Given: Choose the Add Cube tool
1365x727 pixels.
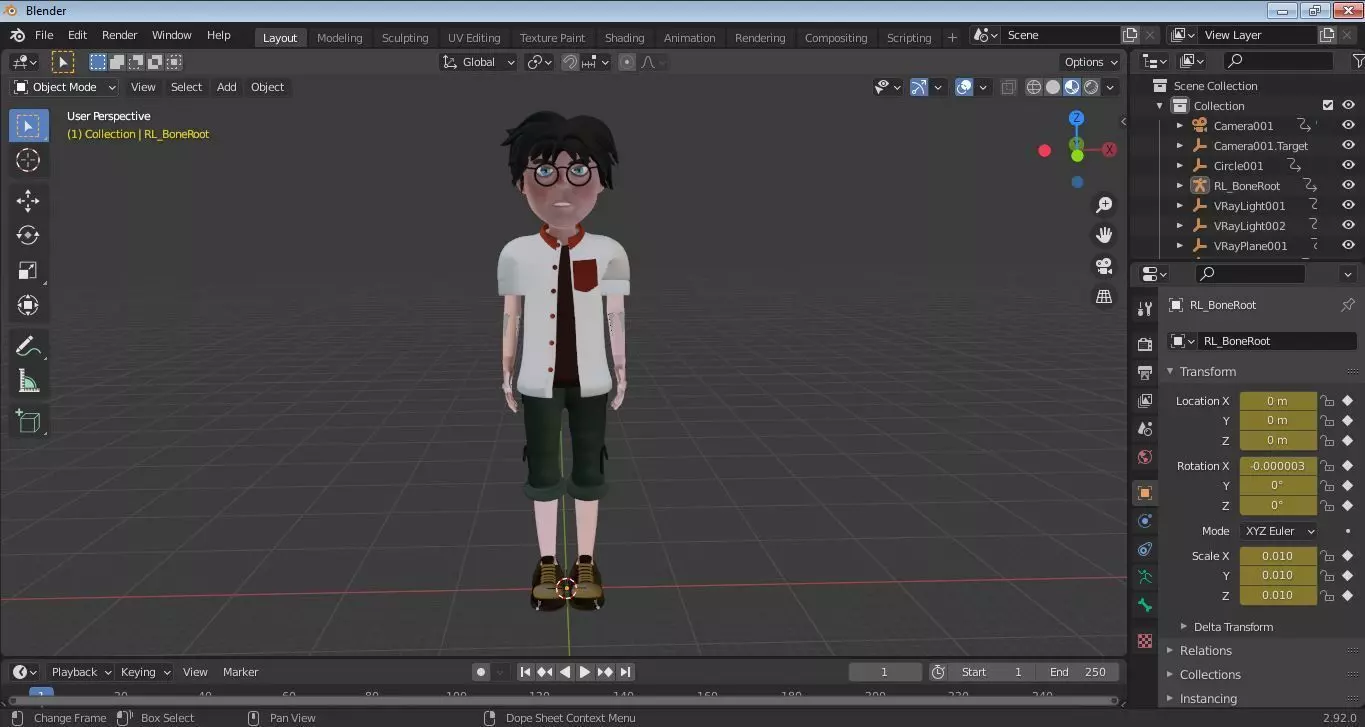Looking at the screenshot, I should [x=28, y=422].
